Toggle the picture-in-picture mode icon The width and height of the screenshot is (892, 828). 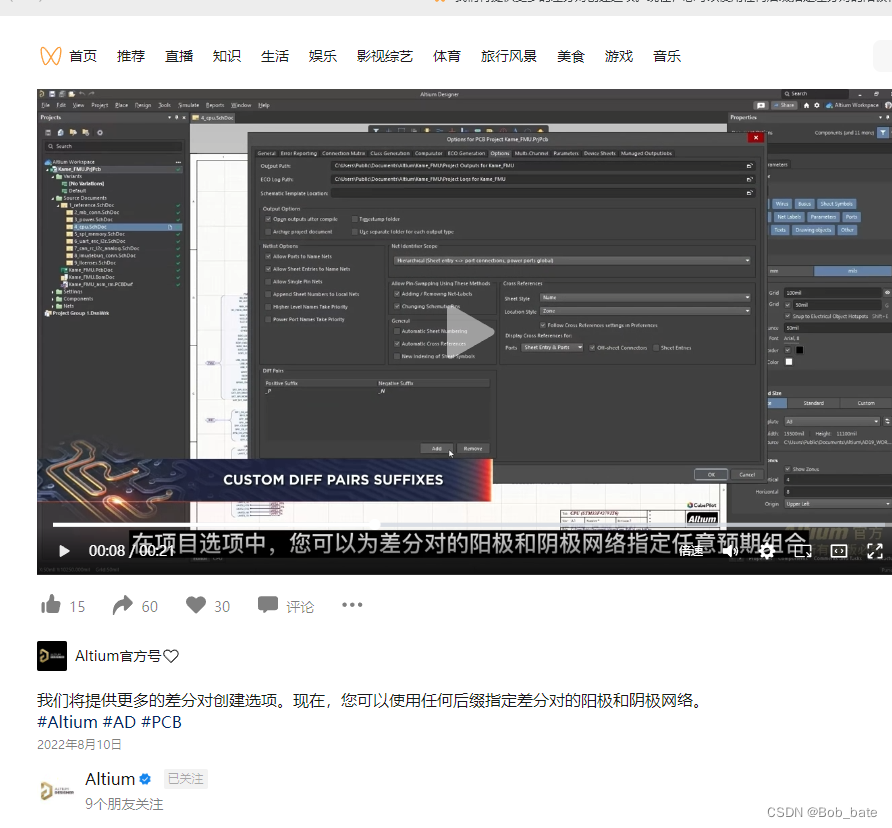click(x=803, y=550)
